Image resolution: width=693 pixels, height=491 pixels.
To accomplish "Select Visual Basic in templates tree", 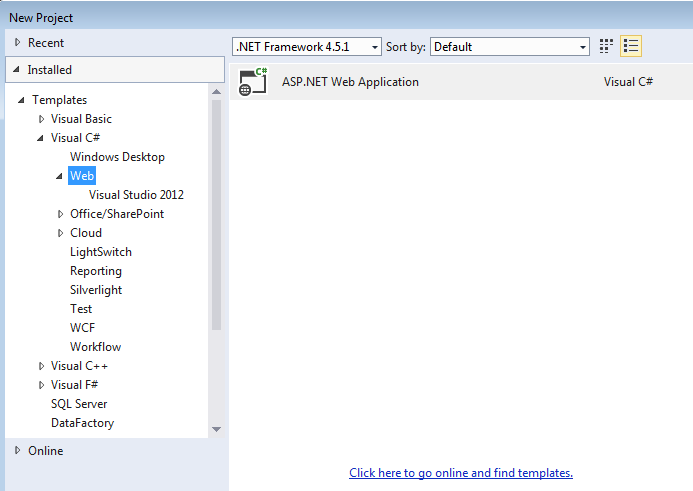I will tap(81, 119).
